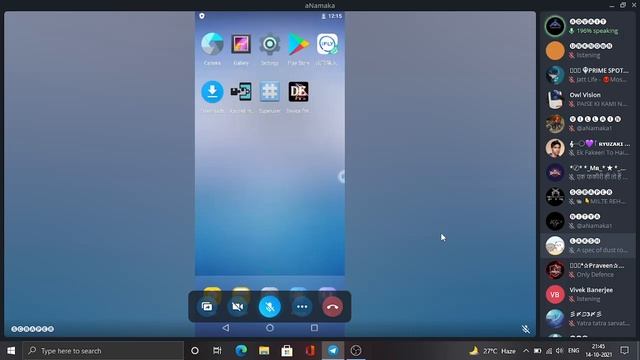Tap the Play Store icon on shared phone
The image size is (640, 360).
pos(298,44)
